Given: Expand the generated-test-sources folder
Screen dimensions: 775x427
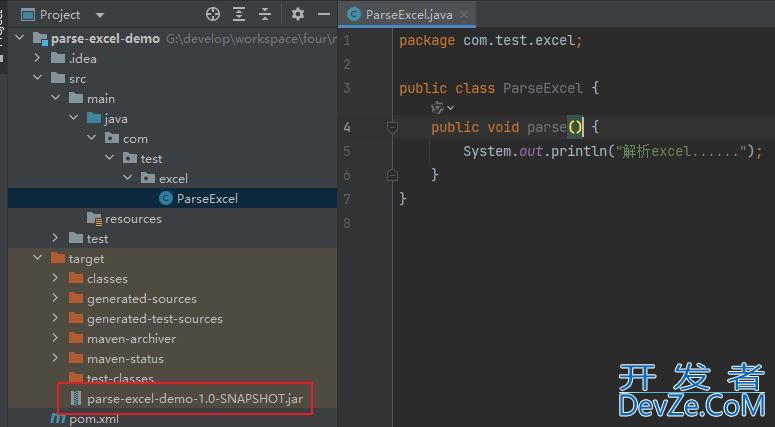Looking at the screenshot, I should coord(55,318).
